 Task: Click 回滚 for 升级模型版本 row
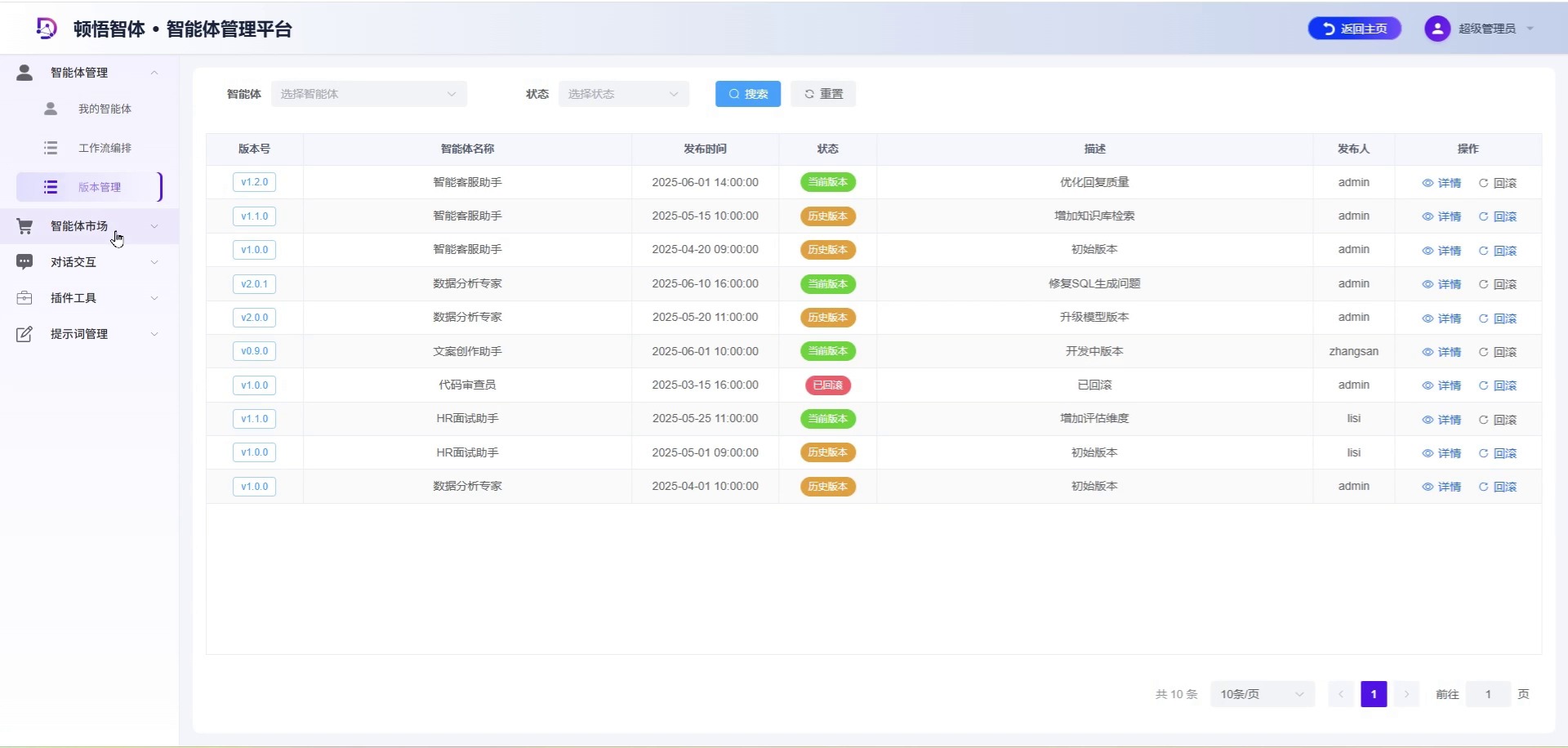[x=1498, y=318]
